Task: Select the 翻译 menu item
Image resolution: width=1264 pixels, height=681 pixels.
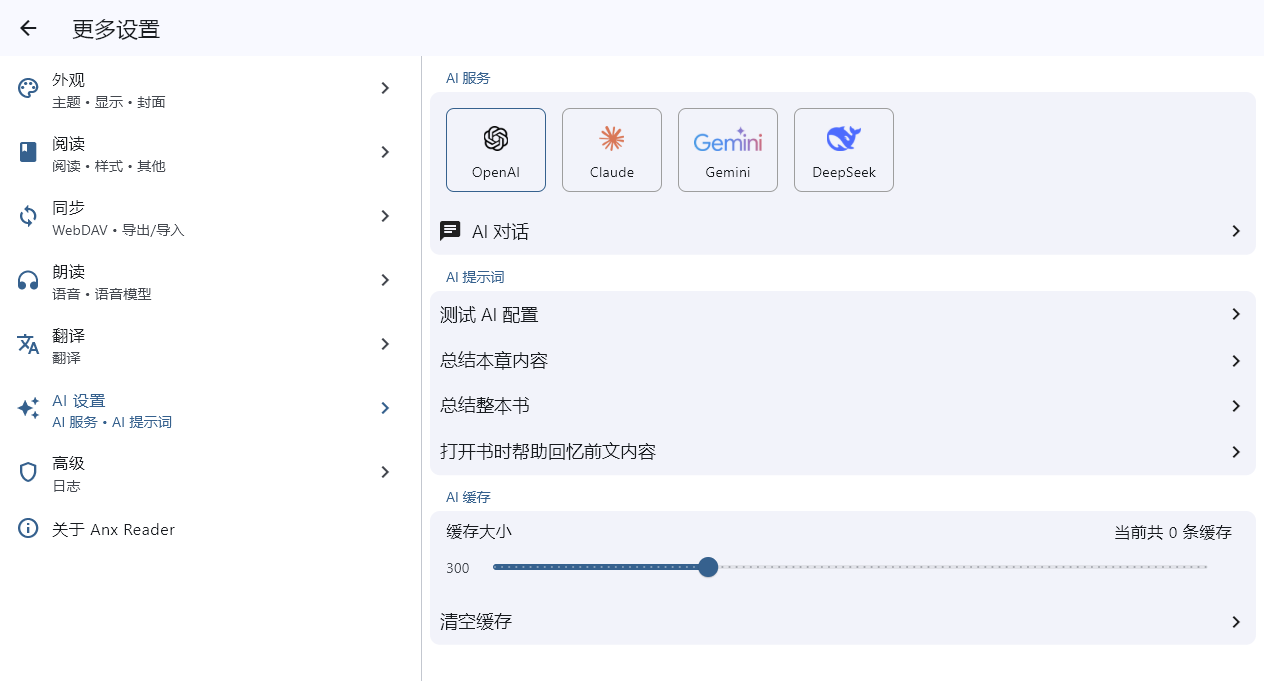Action: pos(210,344)
